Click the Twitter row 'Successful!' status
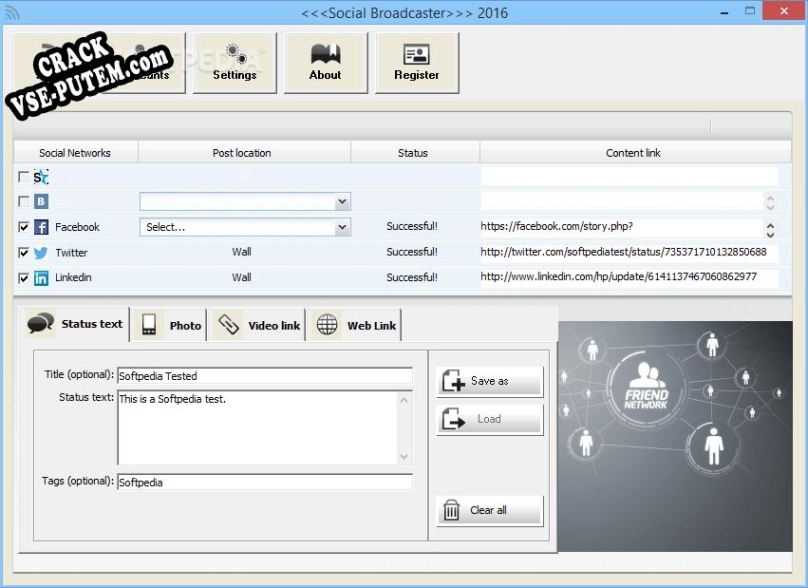This screenshot has width=808, height=588. click(412, 252)
